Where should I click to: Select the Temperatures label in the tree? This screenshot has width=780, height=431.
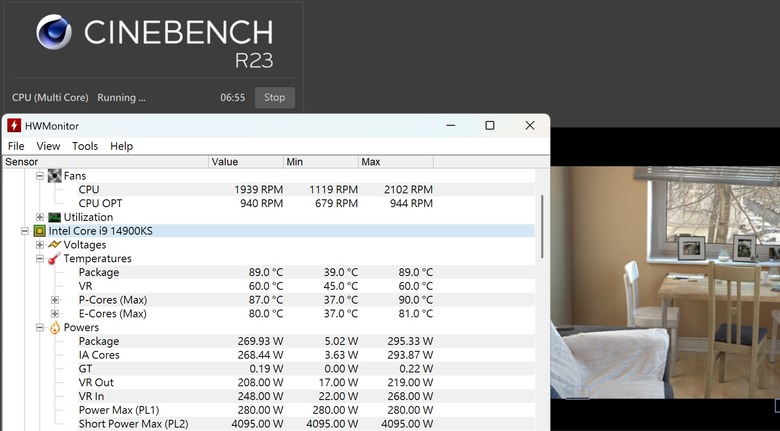point(98,258)
